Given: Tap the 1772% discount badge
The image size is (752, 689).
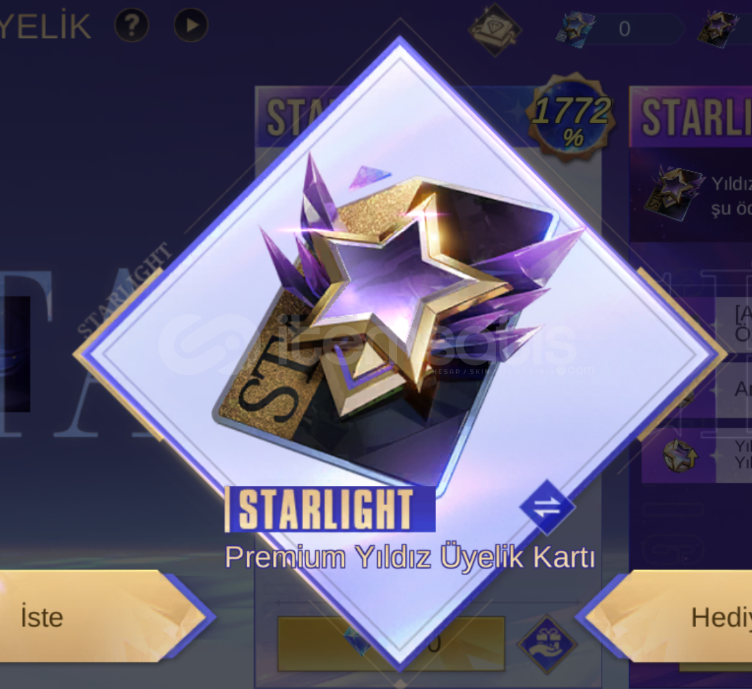Looking at the screenshot, I should (x=571, y=117).
